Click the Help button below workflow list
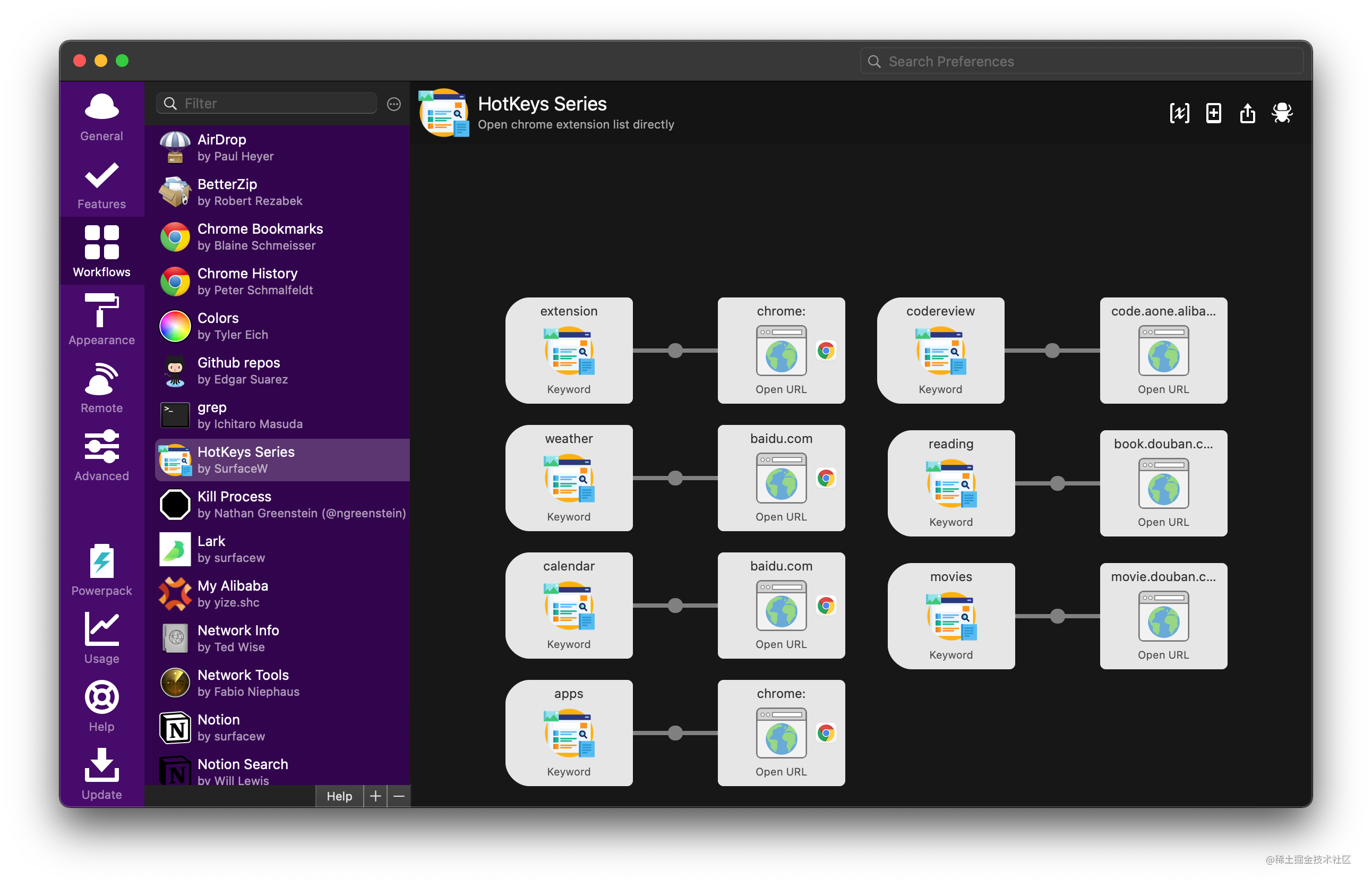 tap(339, 796)
